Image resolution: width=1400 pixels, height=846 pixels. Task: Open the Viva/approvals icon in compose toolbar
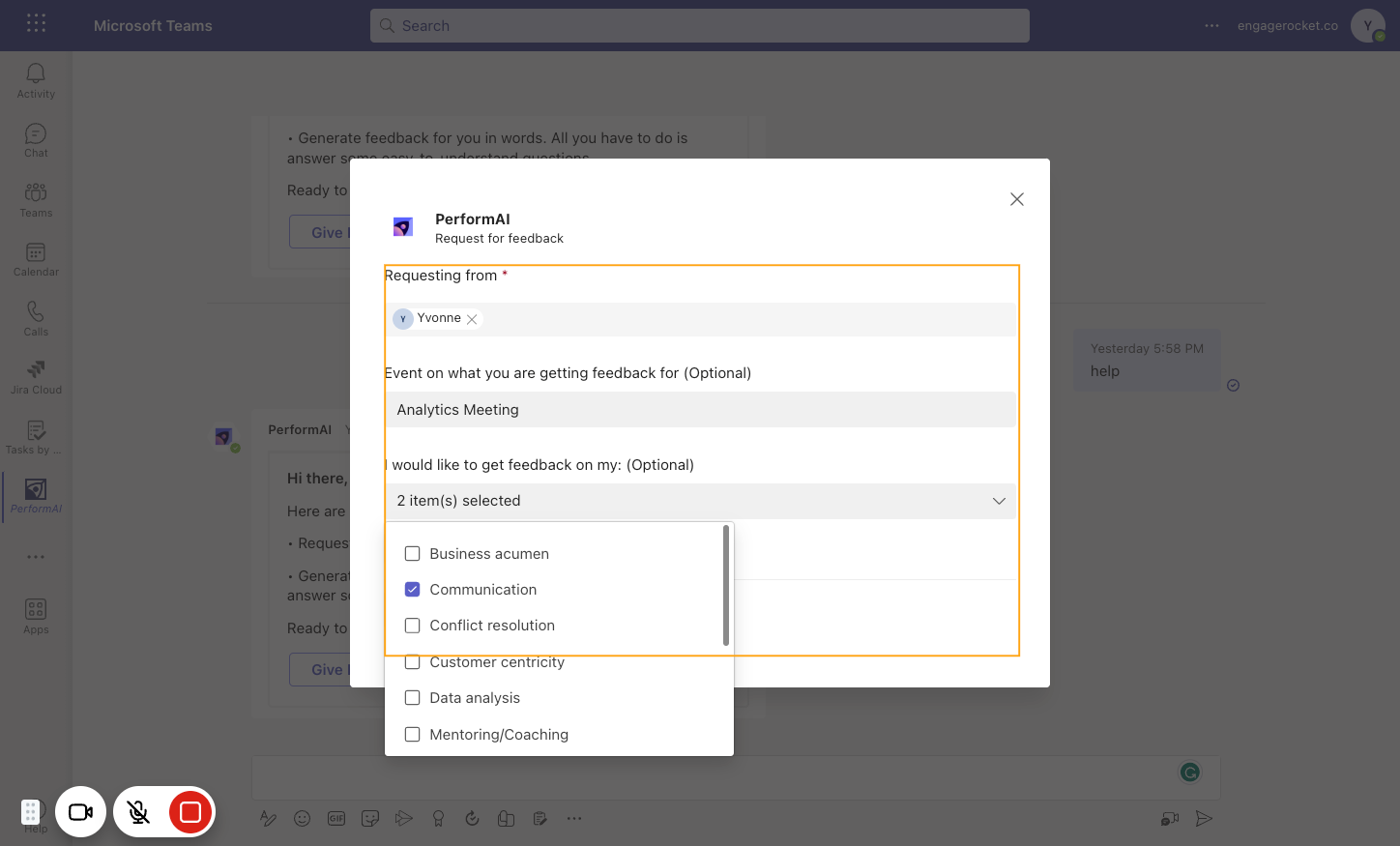[506, 819]
